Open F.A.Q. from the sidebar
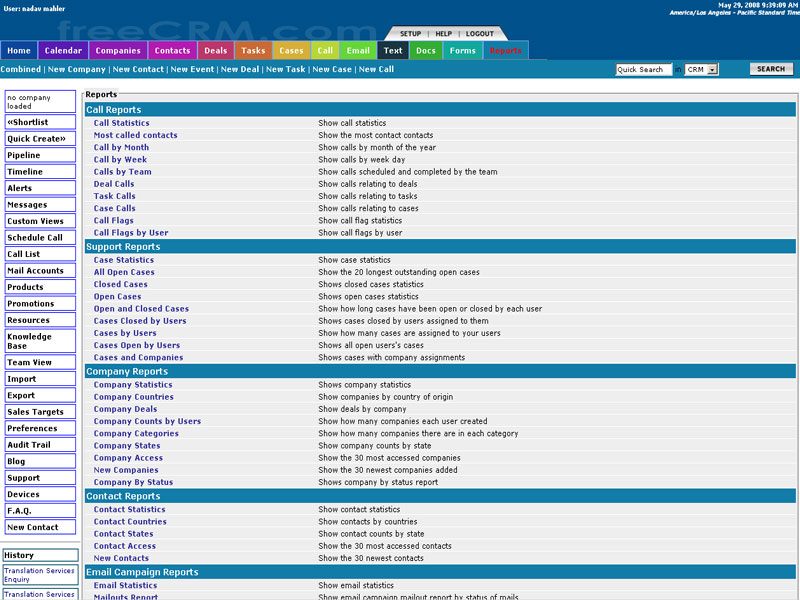Viewport: 800px width, 600px height. click(x=40, y=511)
